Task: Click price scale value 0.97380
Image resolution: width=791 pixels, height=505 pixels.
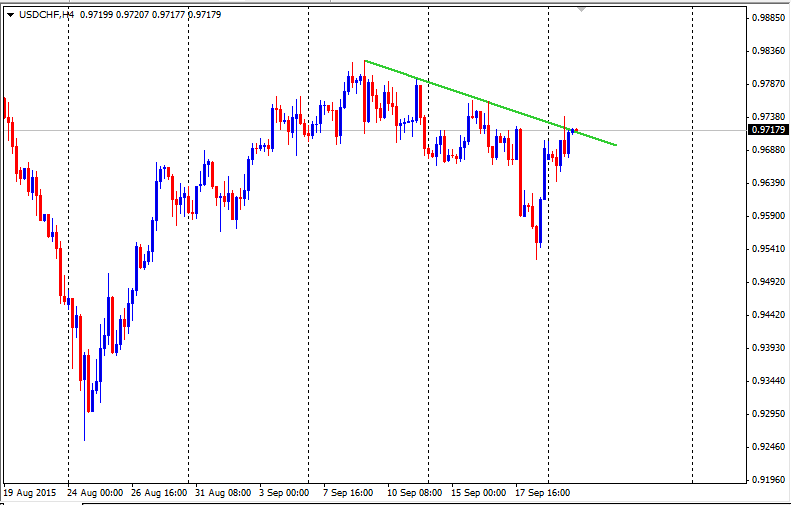Action: 768,117
